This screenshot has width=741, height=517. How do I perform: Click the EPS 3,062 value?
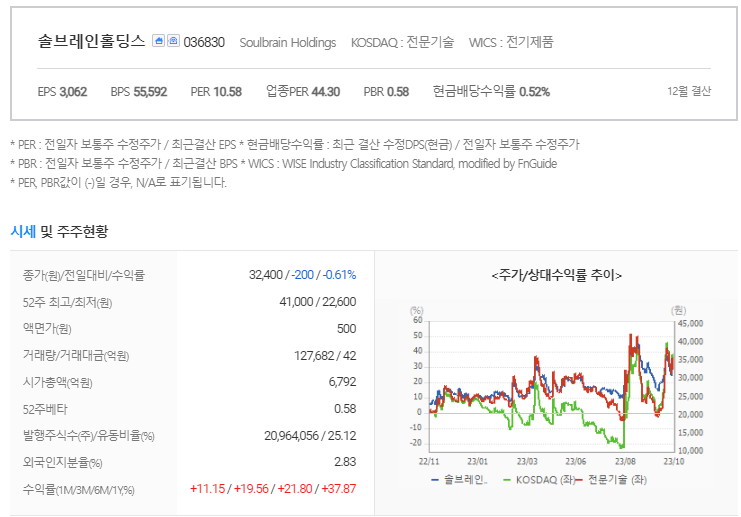pyautogui.click(x=62, y=92)
